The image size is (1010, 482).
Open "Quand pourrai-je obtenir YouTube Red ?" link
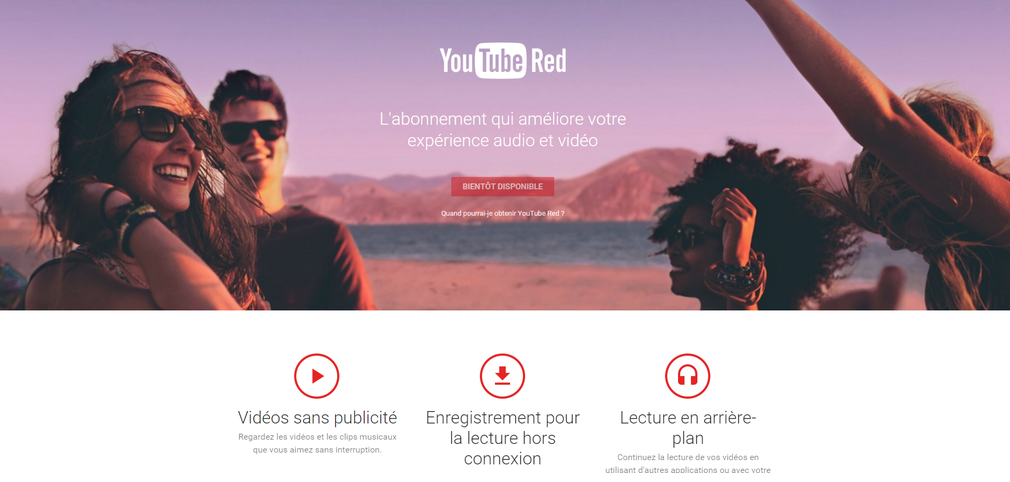(502, 213)
